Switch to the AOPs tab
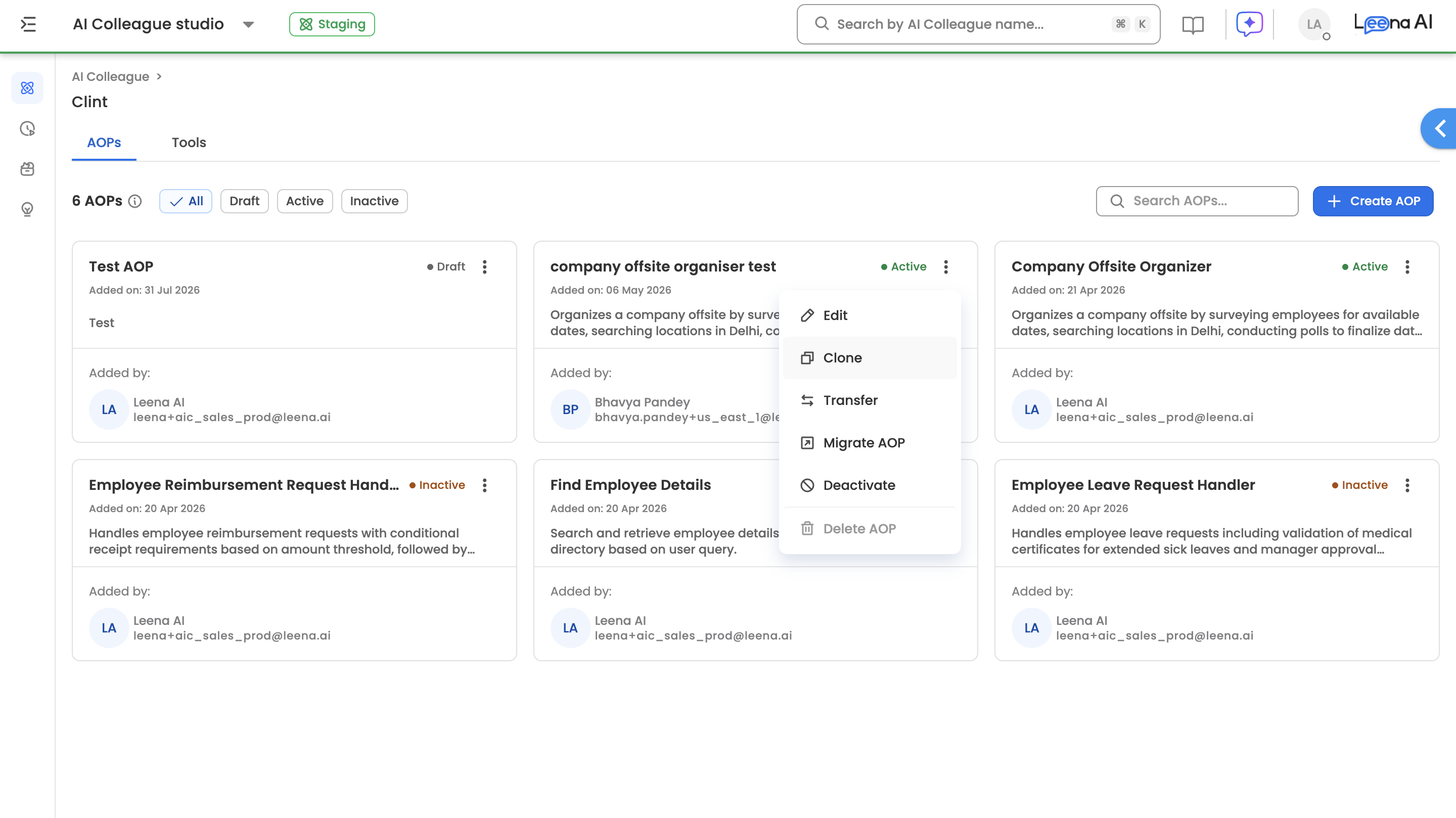Screen dimensions: 1456x818 104,143
